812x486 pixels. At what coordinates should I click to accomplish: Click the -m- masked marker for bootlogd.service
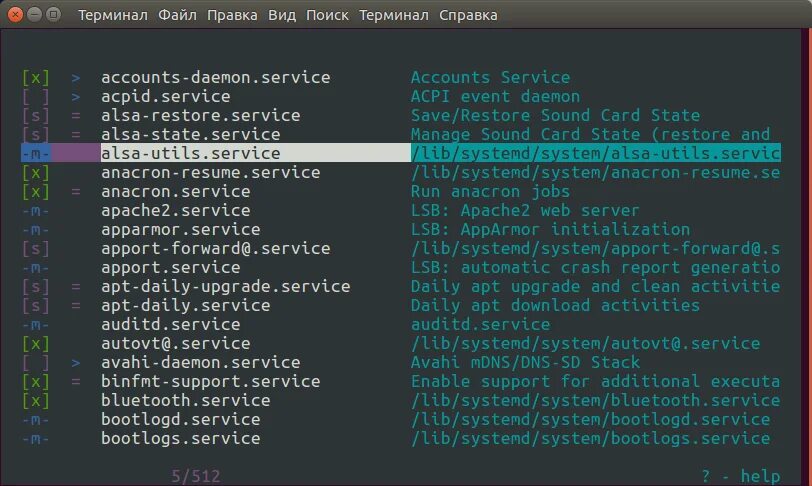[36, 420]
